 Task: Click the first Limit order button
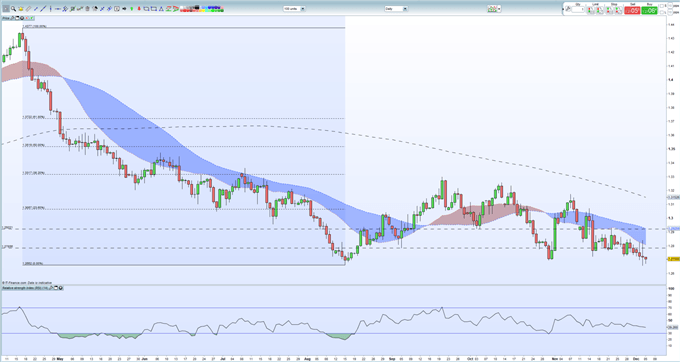(x=590, y=10)
